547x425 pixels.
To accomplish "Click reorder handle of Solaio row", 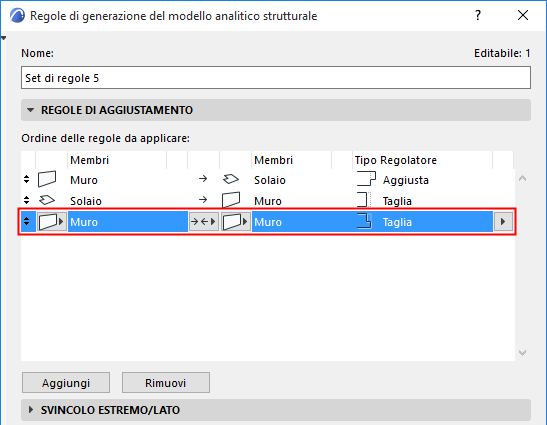I will click(27, 200).
